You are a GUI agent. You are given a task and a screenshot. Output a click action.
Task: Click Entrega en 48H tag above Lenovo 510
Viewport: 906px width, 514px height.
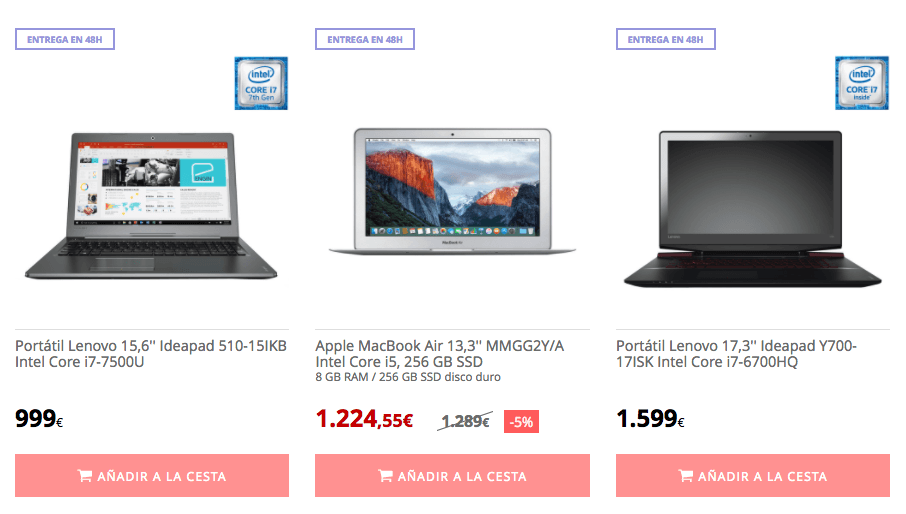(65, 39)
